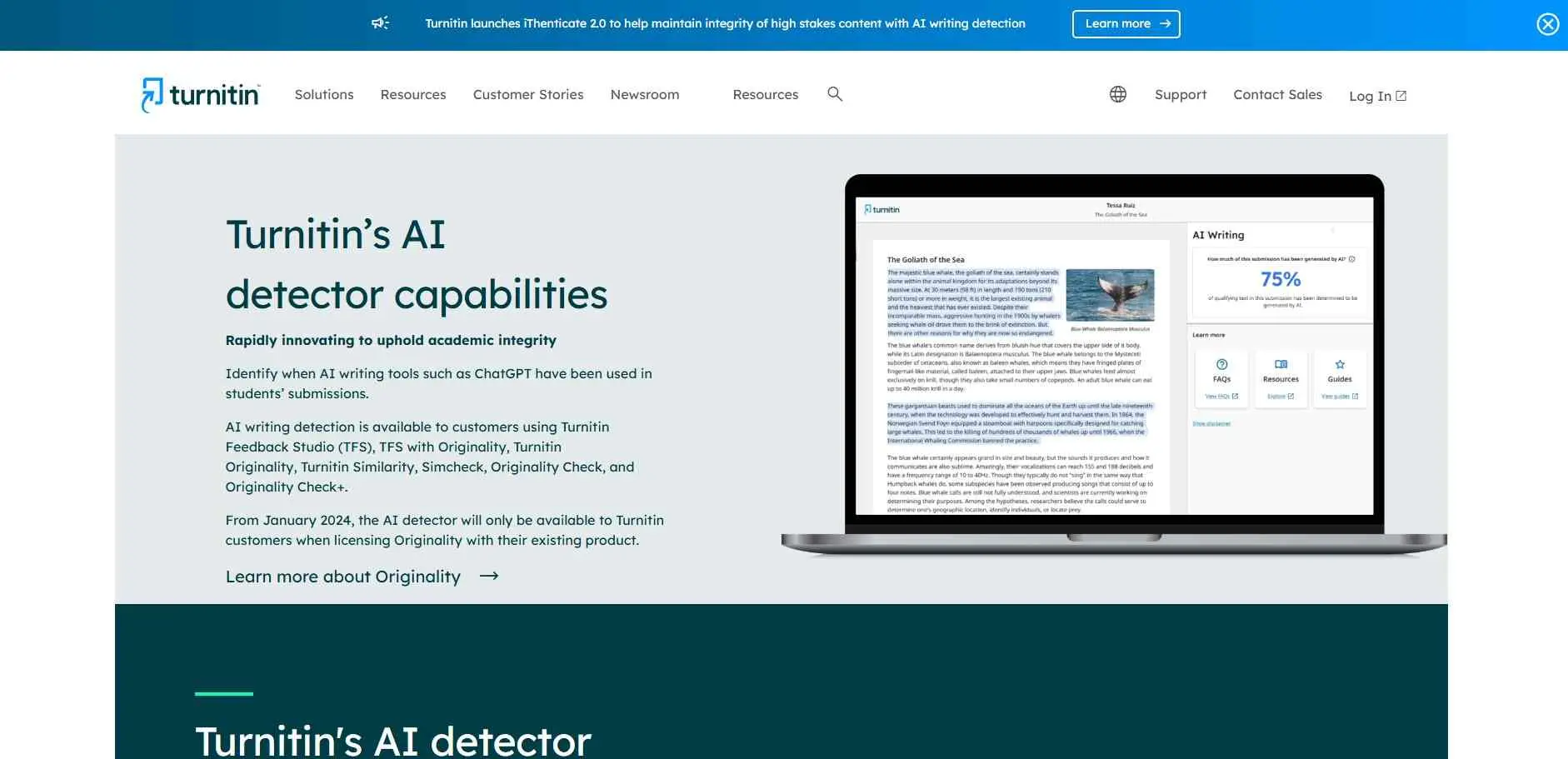Click the Learn more banner button
Screen dimensions: 1568x759
click(x=1126, y=24)
